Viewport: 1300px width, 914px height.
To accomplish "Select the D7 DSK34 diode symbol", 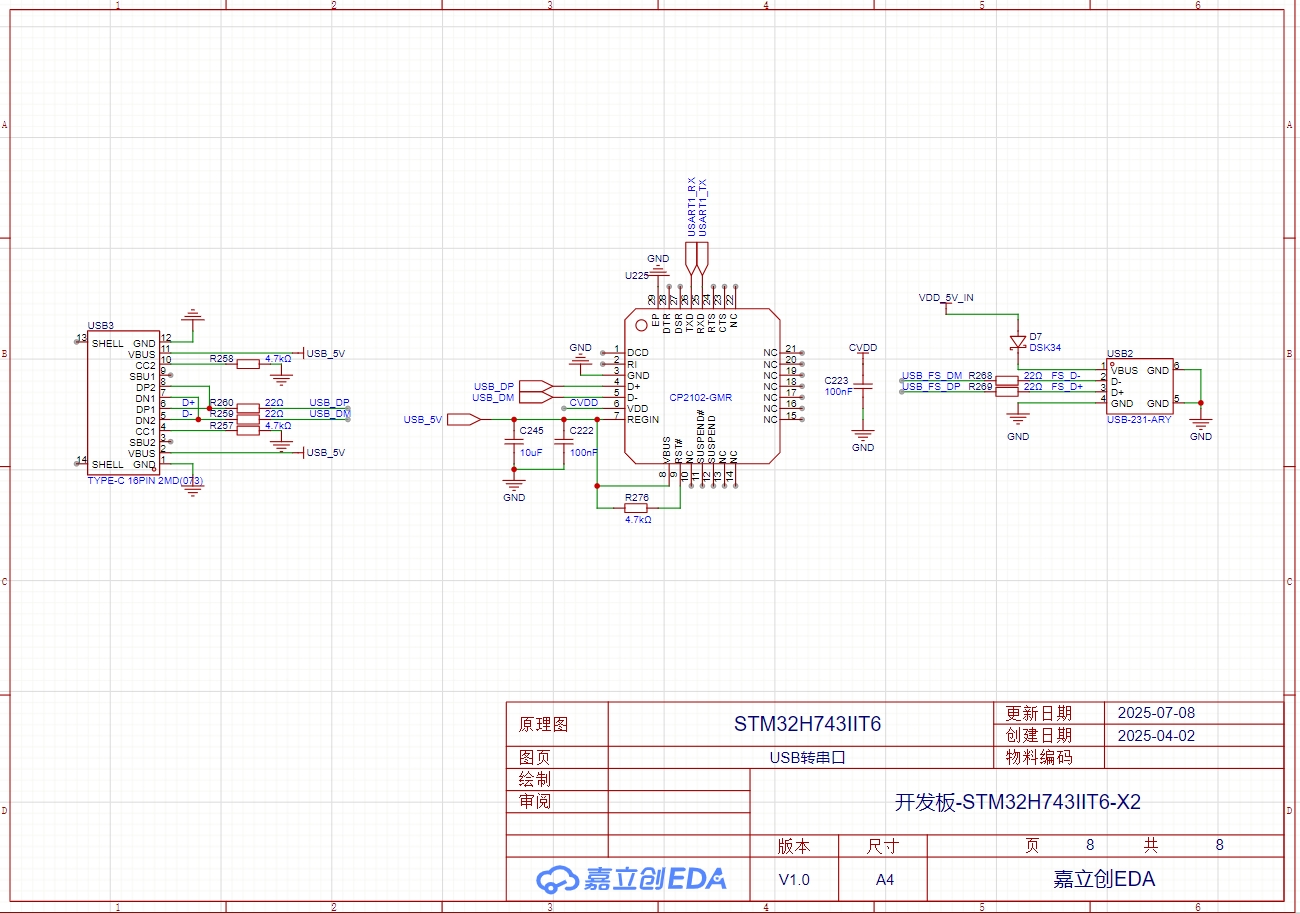I will [1018, 342].
